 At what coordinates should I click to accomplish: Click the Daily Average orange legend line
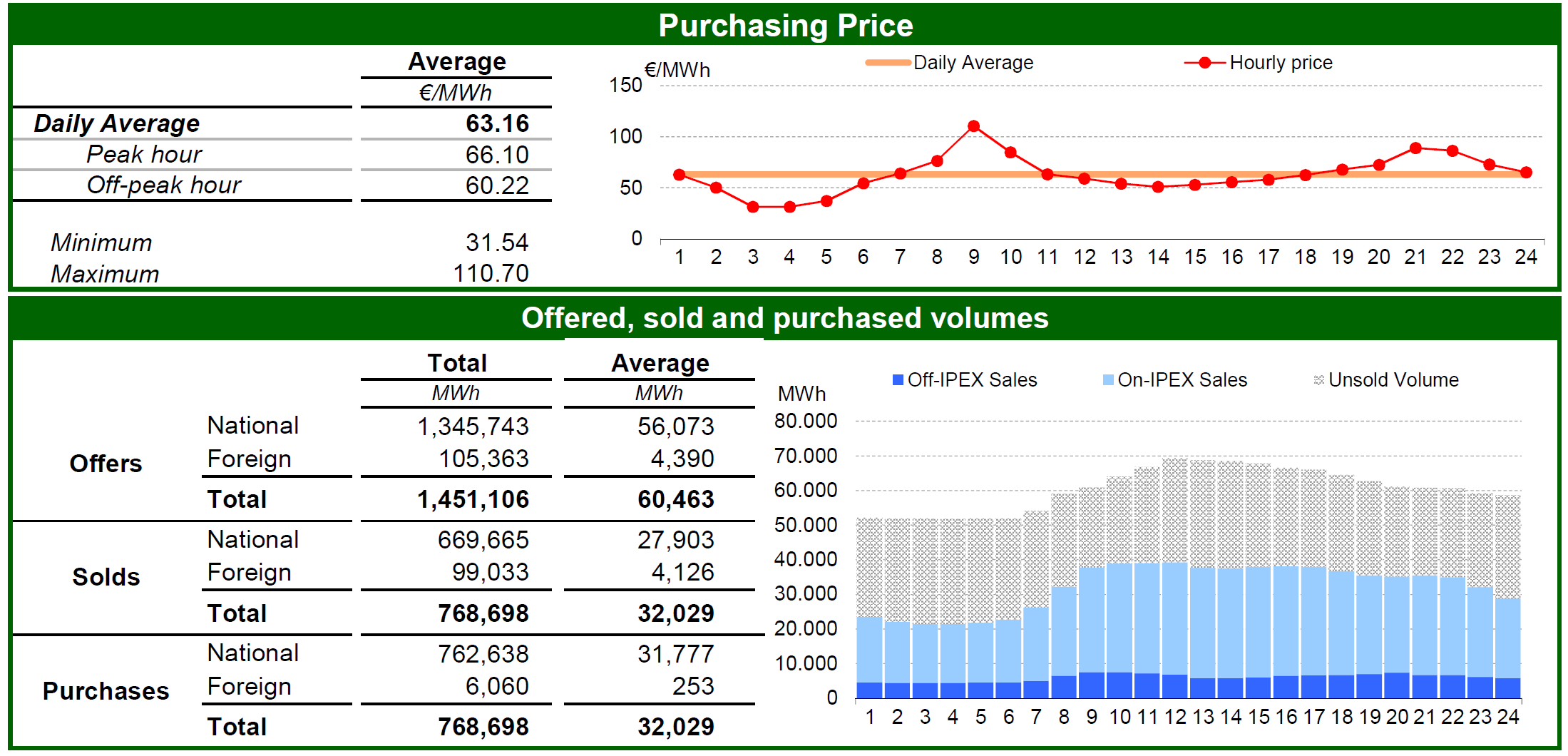pos(887,63)
